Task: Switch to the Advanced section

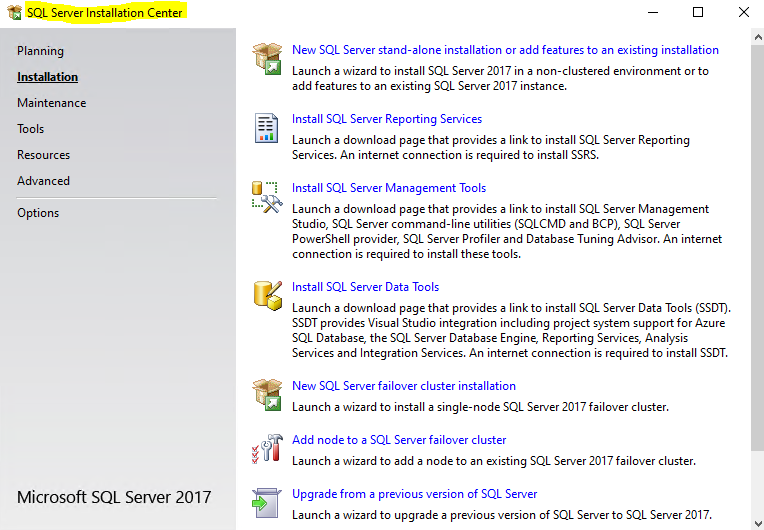Action: click(43, 181)
